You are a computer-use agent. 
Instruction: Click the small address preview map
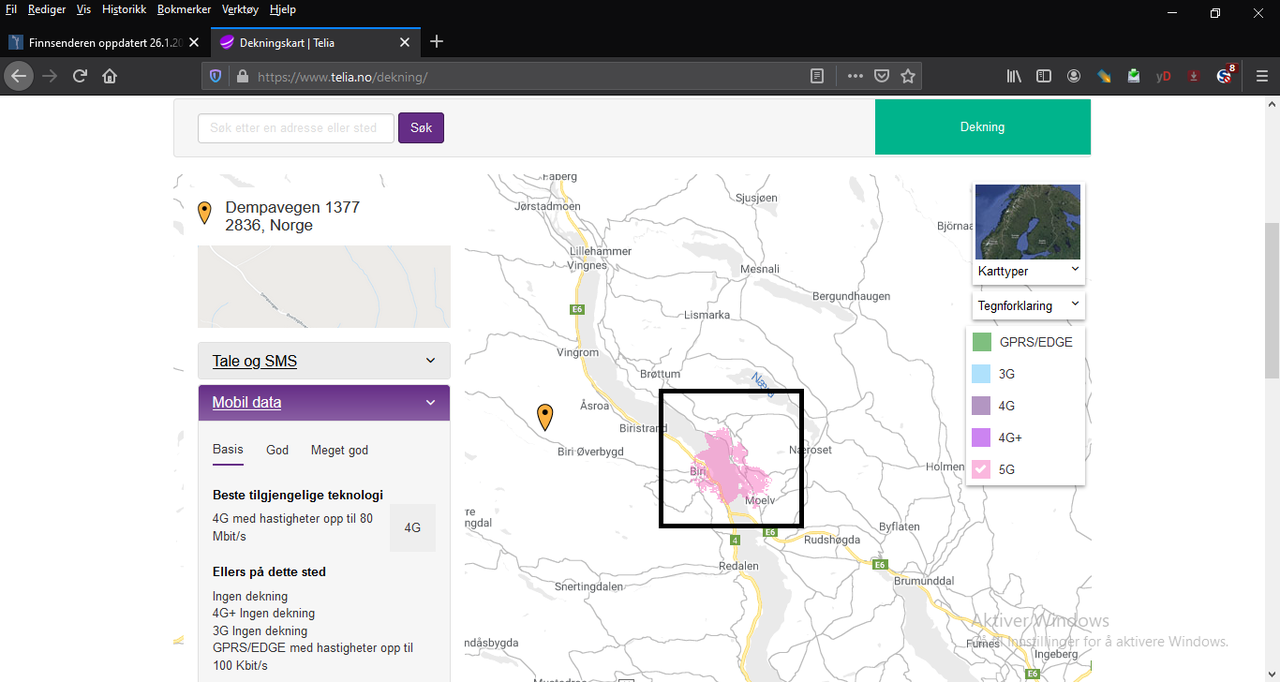[324, 287]
